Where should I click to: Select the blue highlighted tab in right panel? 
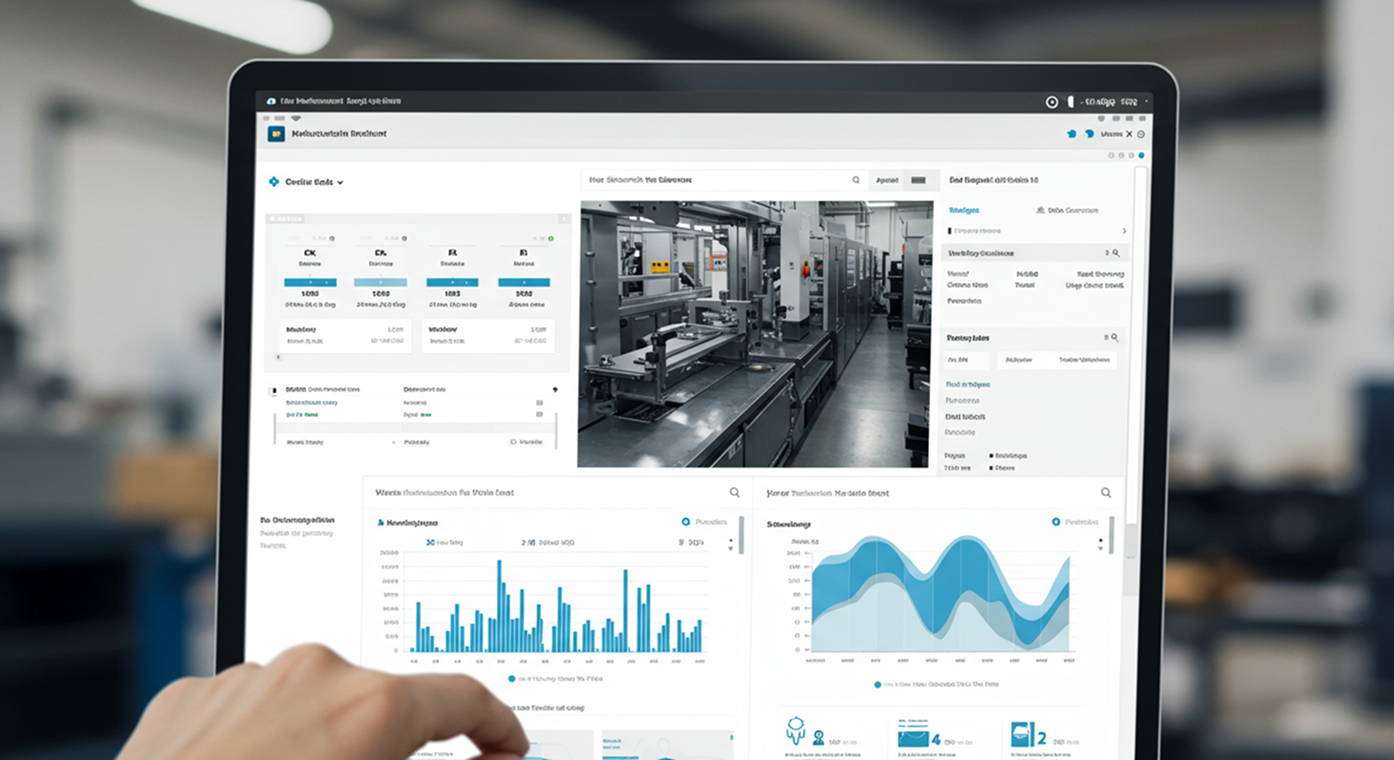[963, 210]
